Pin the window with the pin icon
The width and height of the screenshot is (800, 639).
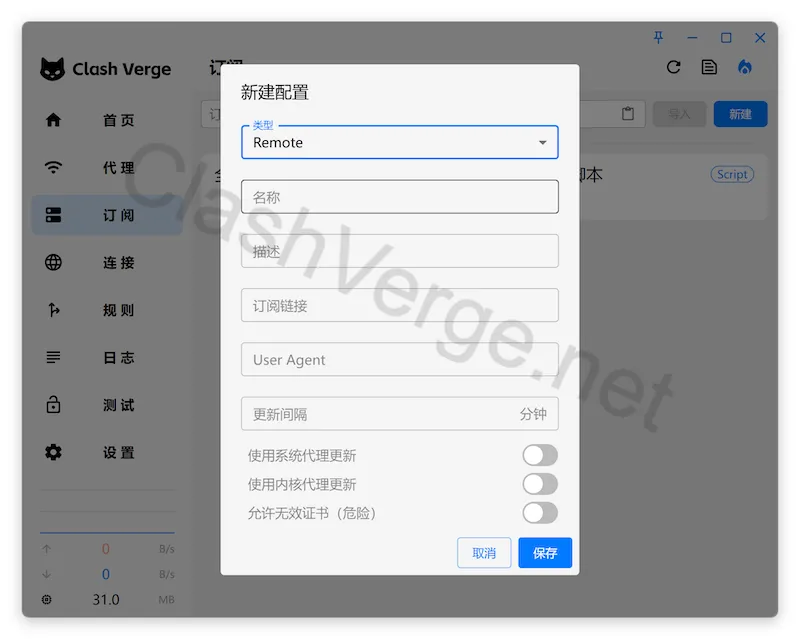pyautogui.click(x=659, y=37)
